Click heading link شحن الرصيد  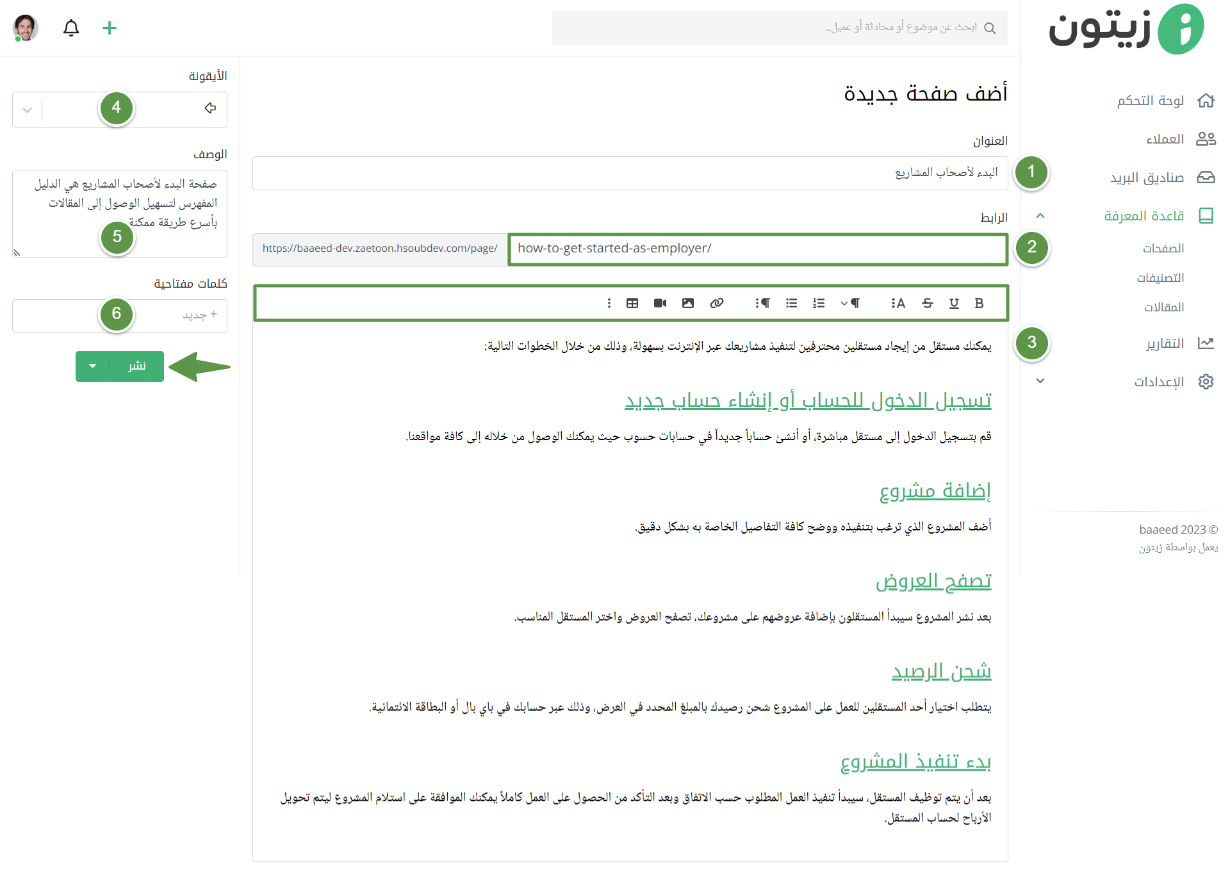[x=942, y=670]
